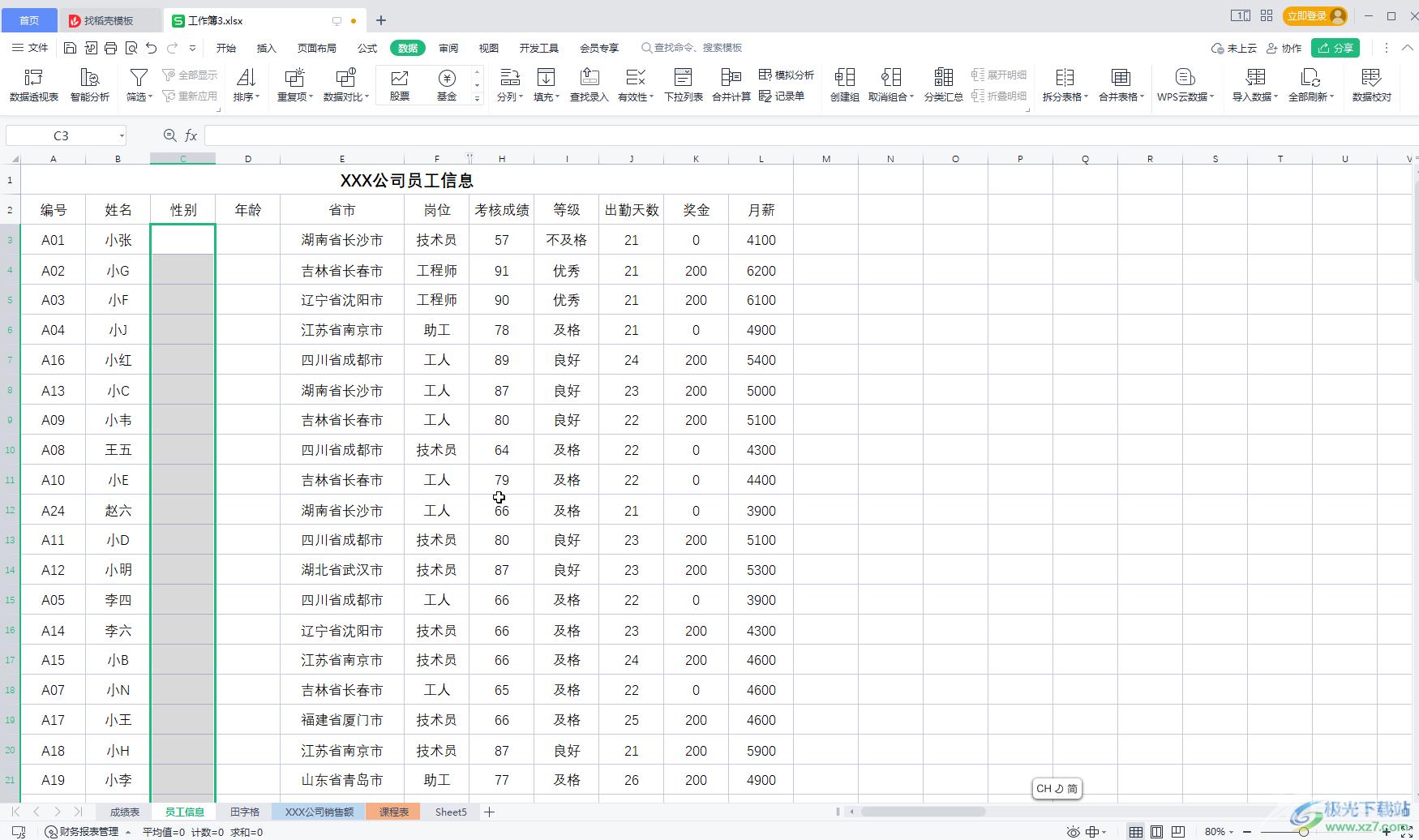Click the Undo arrow

(151, 48)
